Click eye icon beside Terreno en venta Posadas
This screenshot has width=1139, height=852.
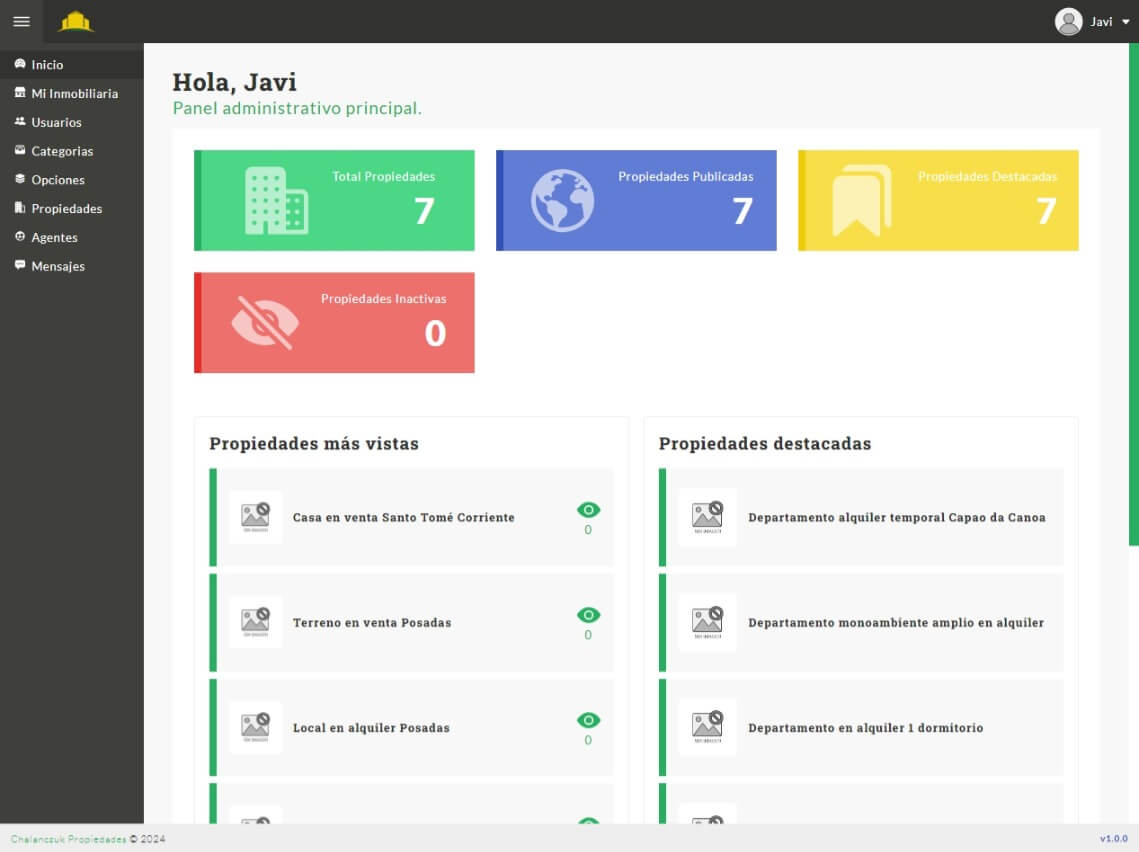pos(588,615)
